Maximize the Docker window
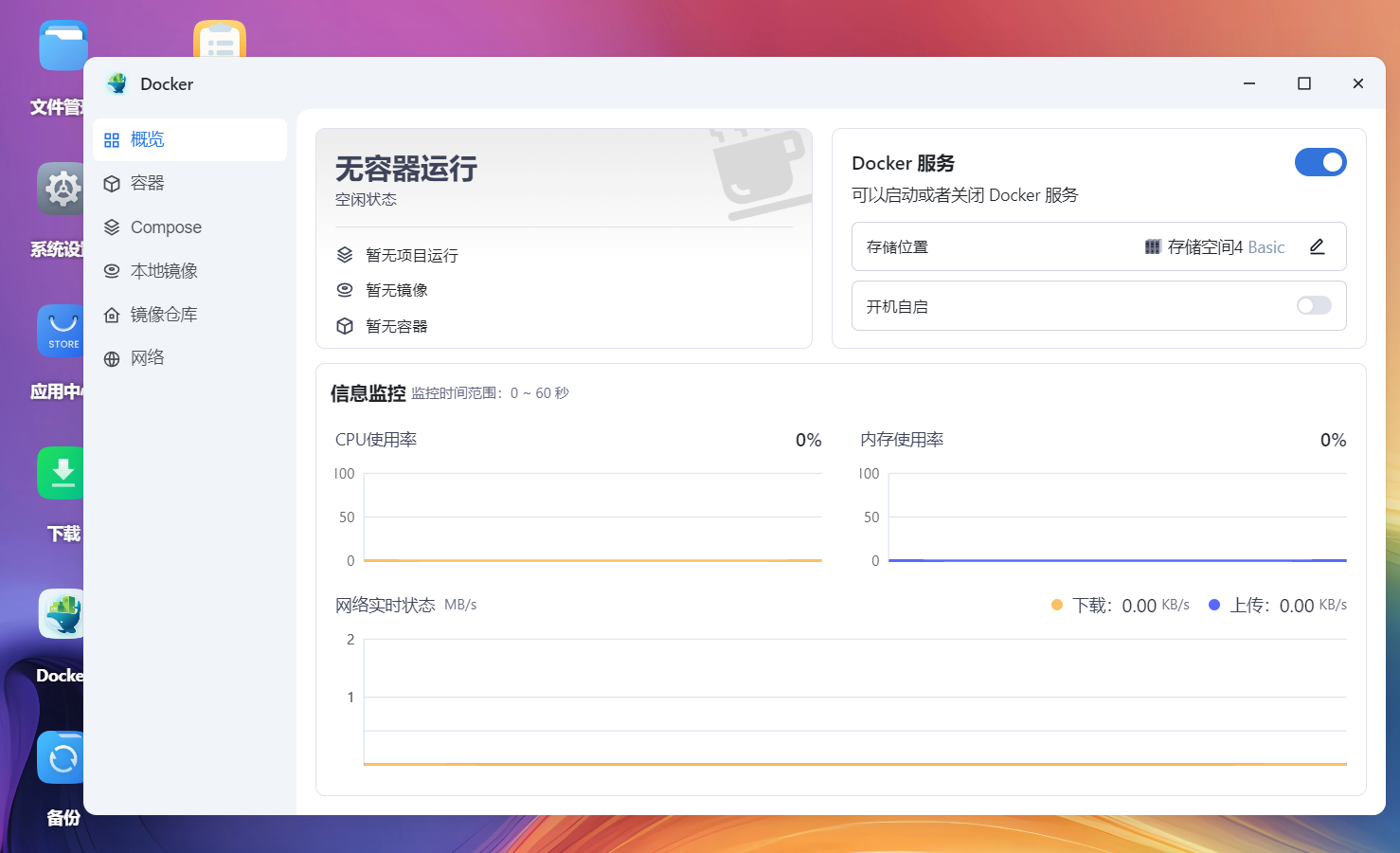The height and width of the screenshot is (853, 1400). (x=1304, y=83)
